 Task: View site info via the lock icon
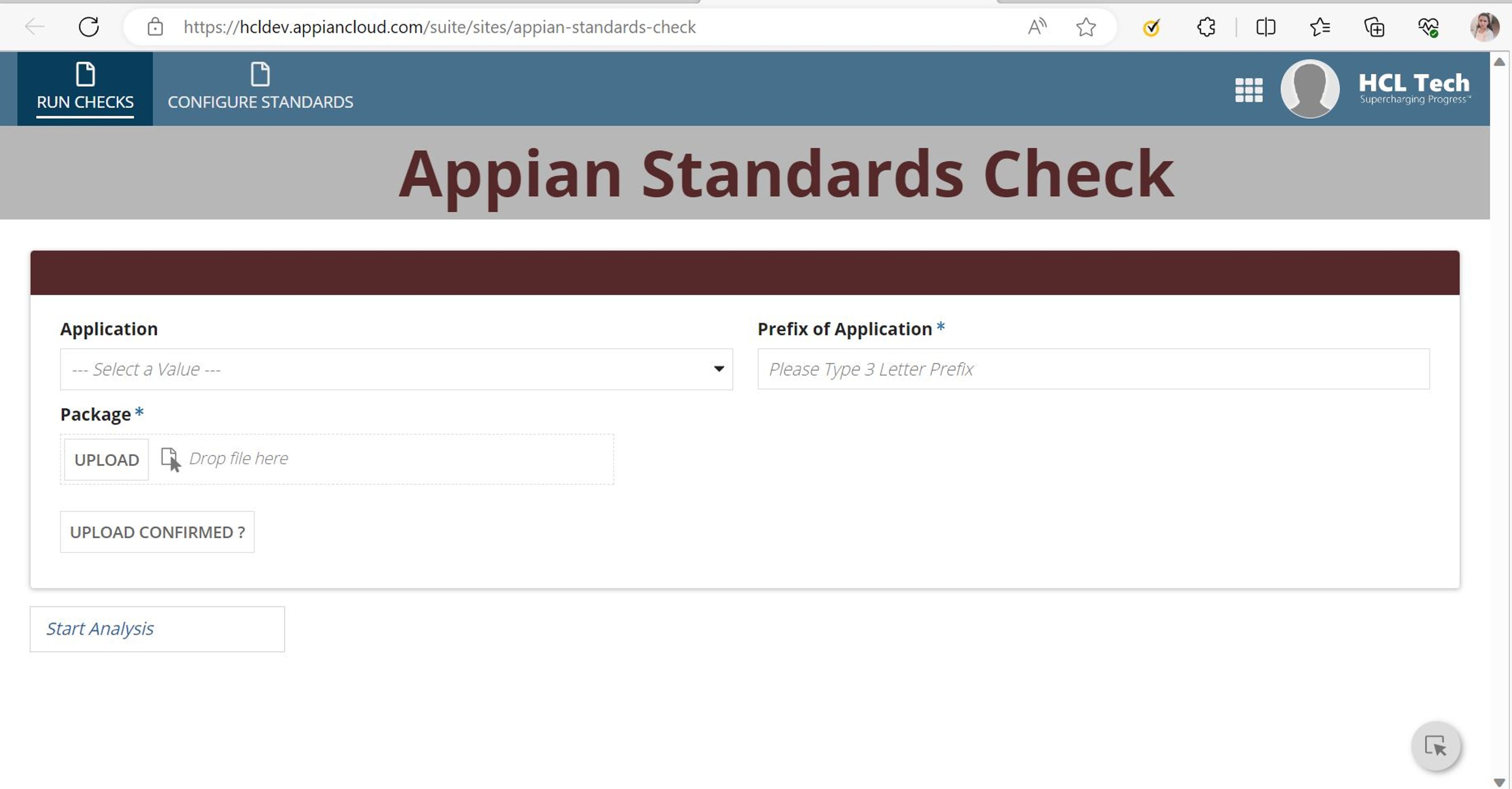155,26
